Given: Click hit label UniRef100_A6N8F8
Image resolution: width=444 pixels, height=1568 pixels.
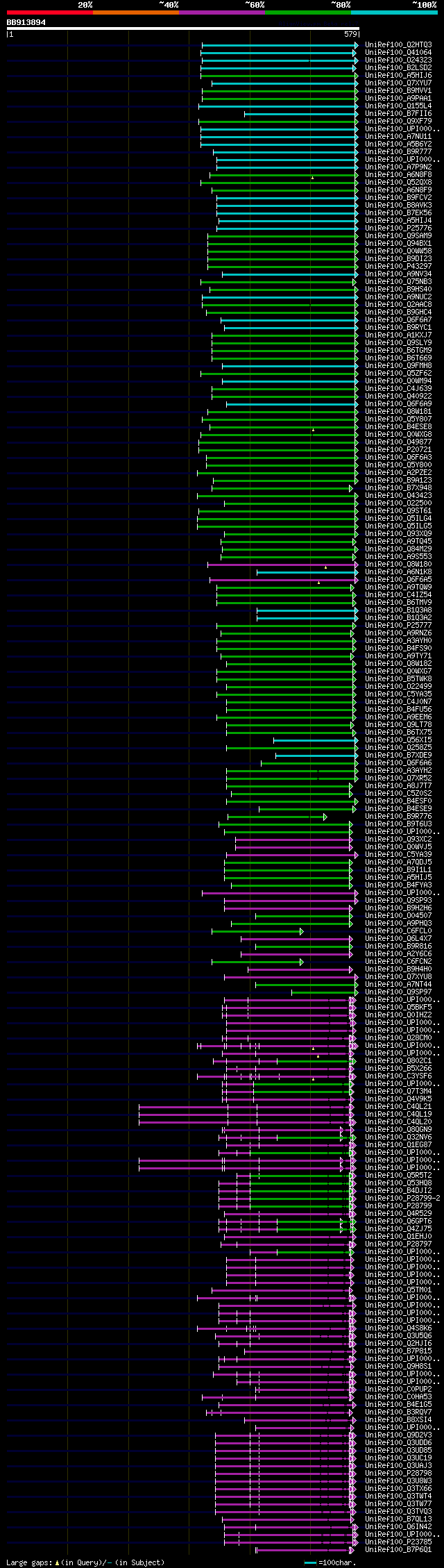Looking at the screenshot, I should coord(398,174).
